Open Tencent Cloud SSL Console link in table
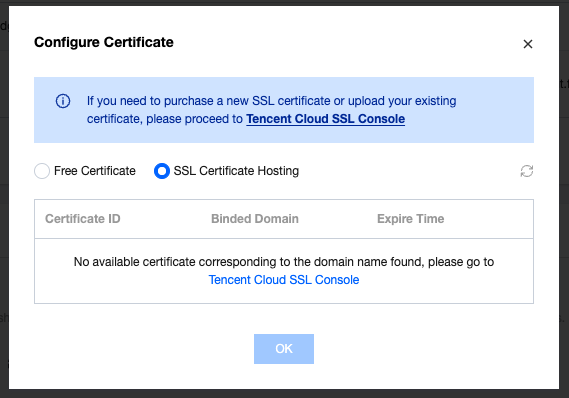This screenshot has height=398, width=569. coord(284,280)
